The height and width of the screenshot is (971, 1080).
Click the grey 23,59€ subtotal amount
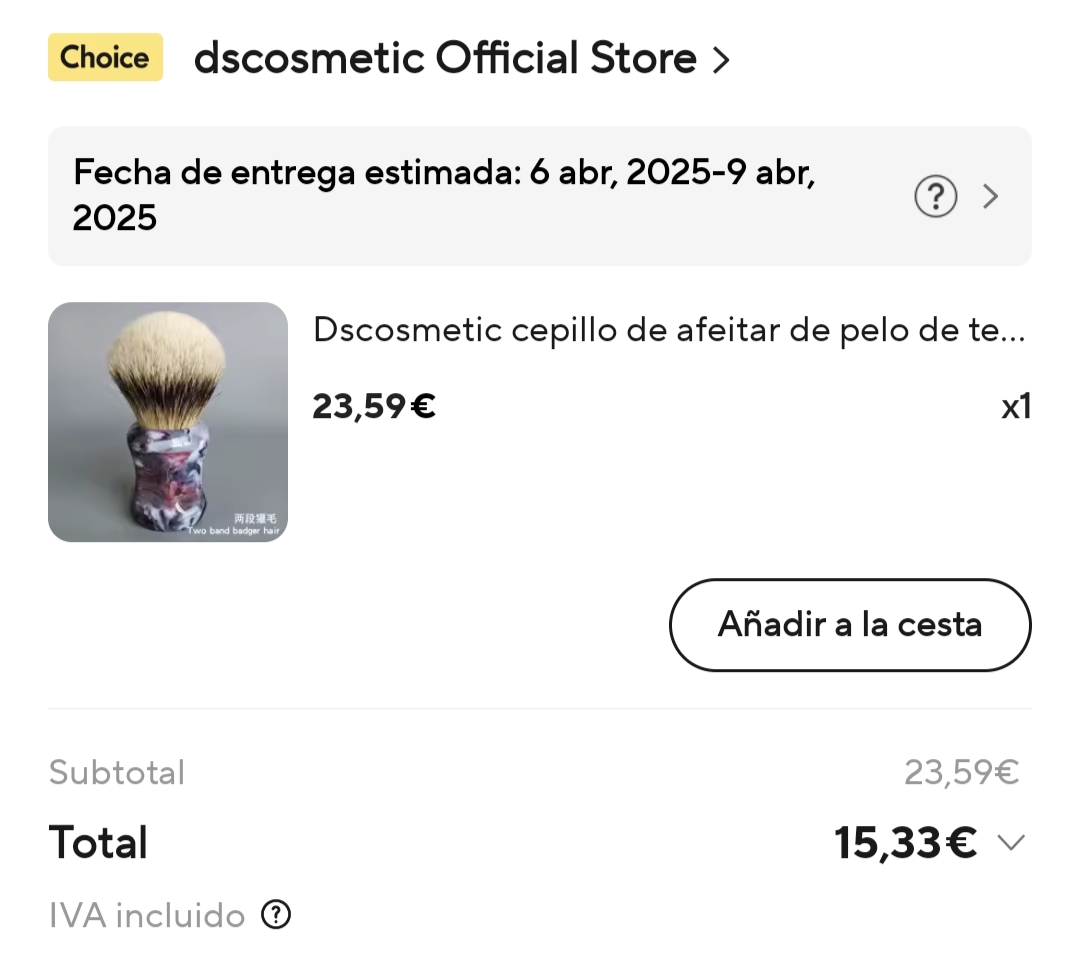(x=962, y=772)
